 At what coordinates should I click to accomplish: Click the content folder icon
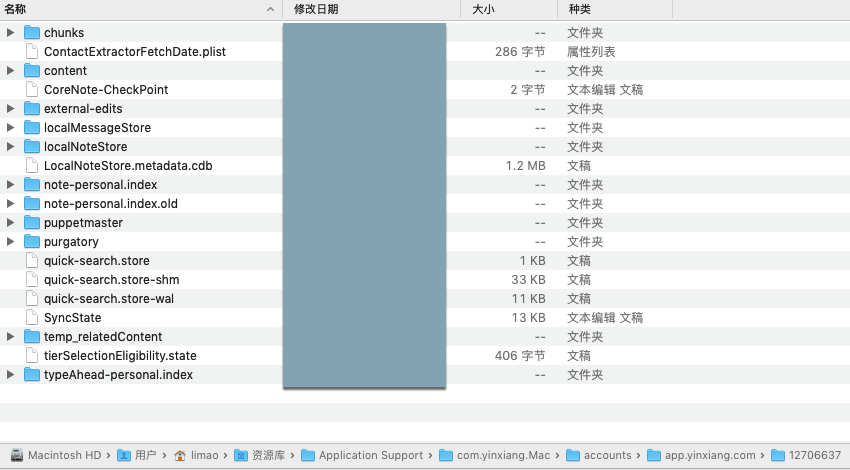click(x=32, y=70)
